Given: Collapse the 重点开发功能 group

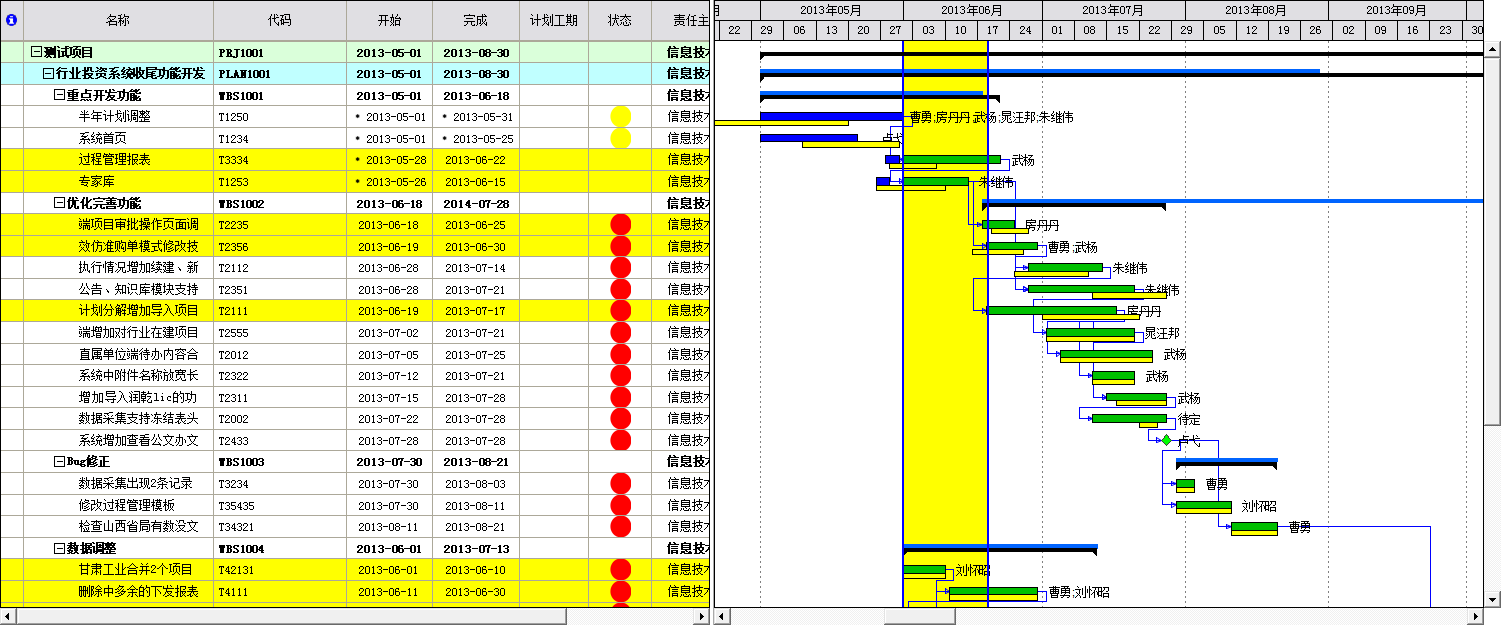Looking at the screenshot, I should [x=58, y=95].
